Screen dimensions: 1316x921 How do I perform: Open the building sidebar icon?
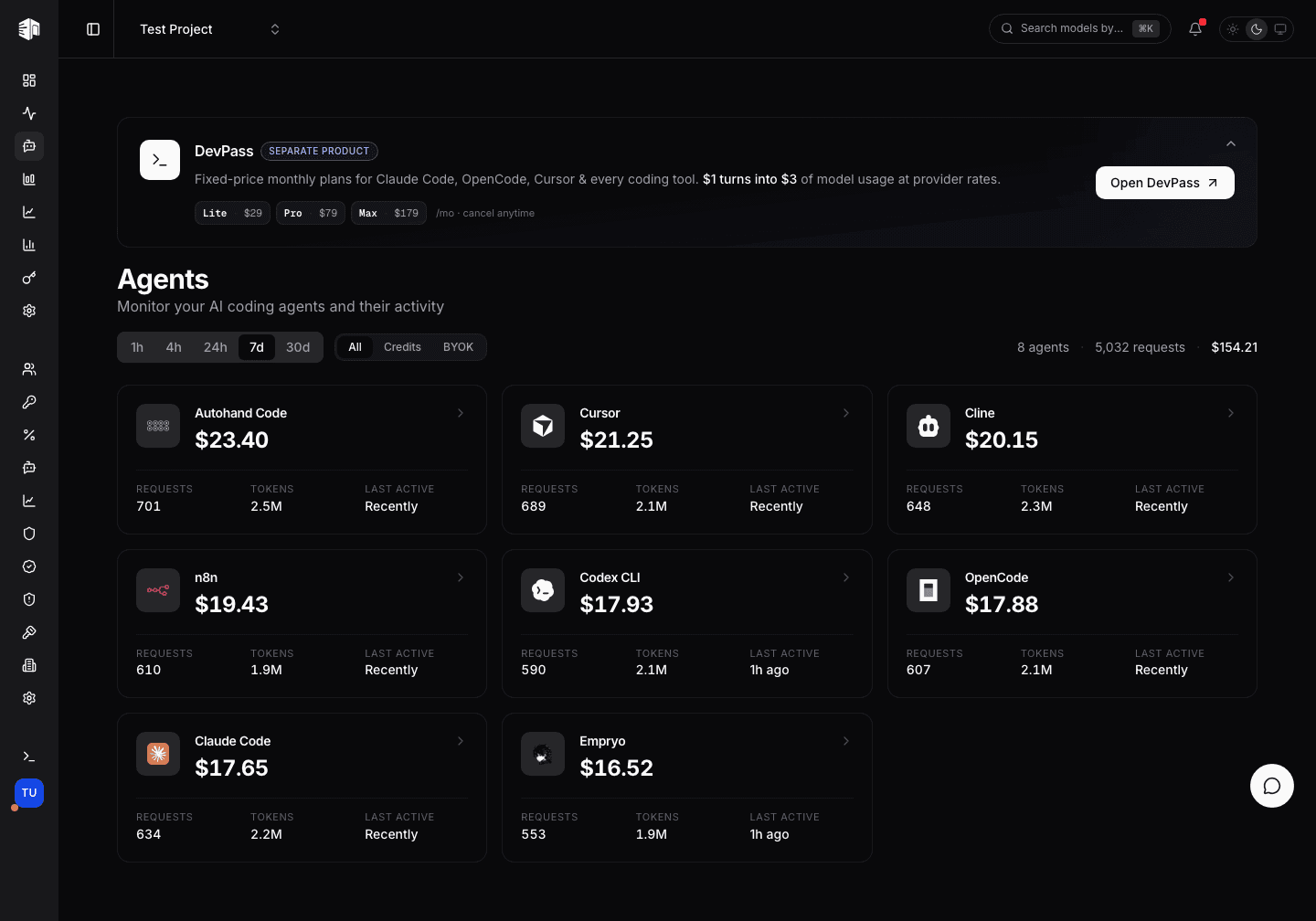coord(29,665)
